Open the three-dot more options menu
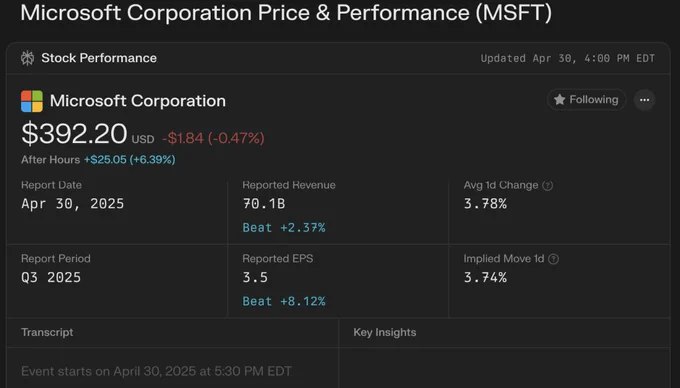This screenshot has width=680, height=388. point(644,100)
